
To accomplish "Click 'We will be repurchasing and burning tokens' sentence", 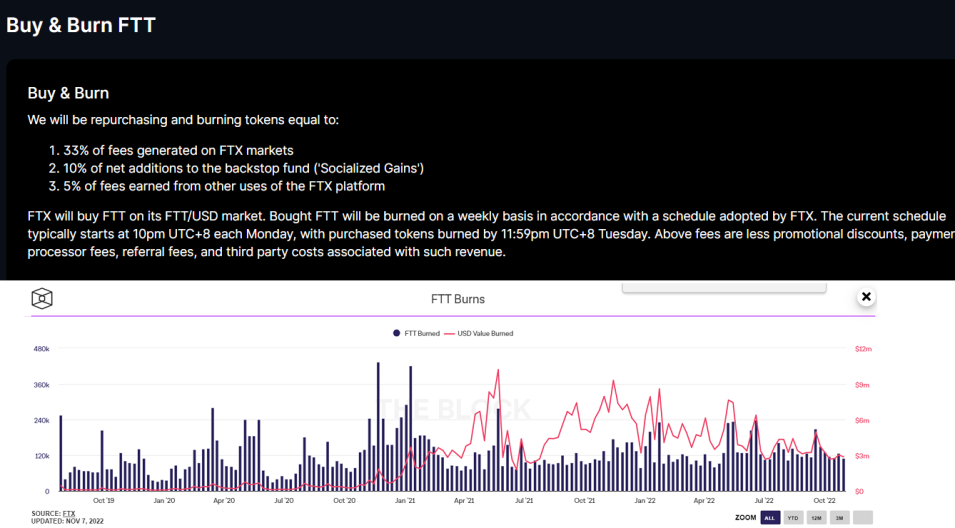I will click(183, 120).
